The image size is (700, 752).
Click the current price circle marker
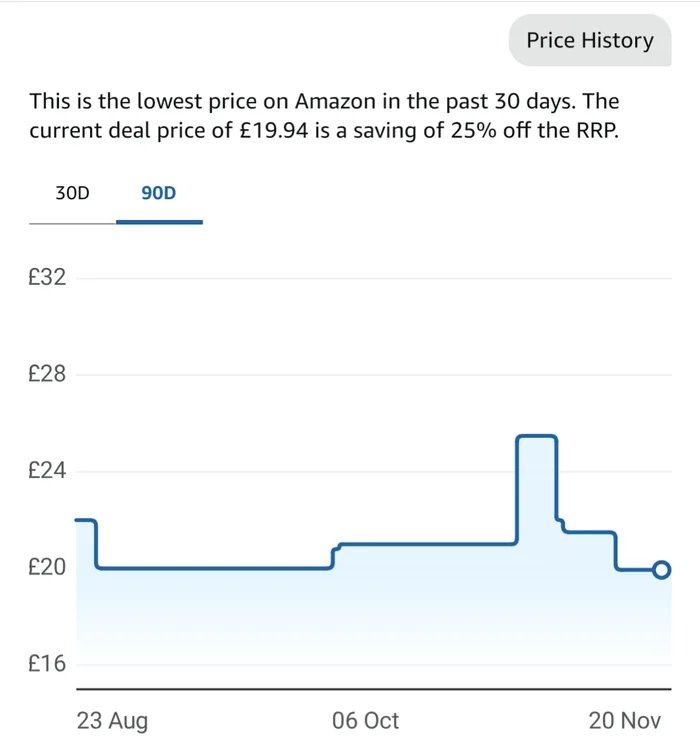tap(661, 570)
